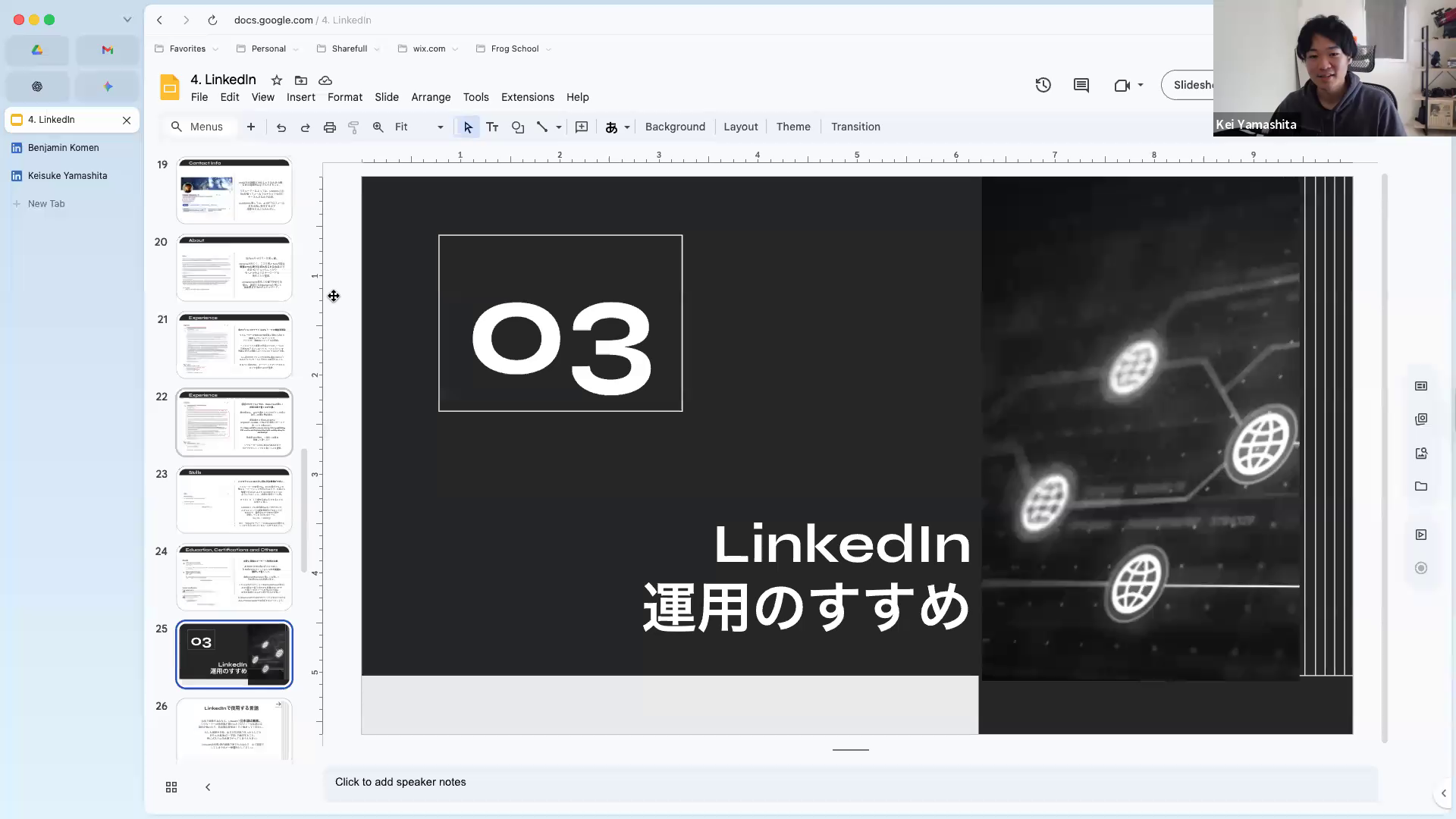Click the Japanese input tools icon
Viewport: 1456px width, 819px height.
tap(611, 127)
